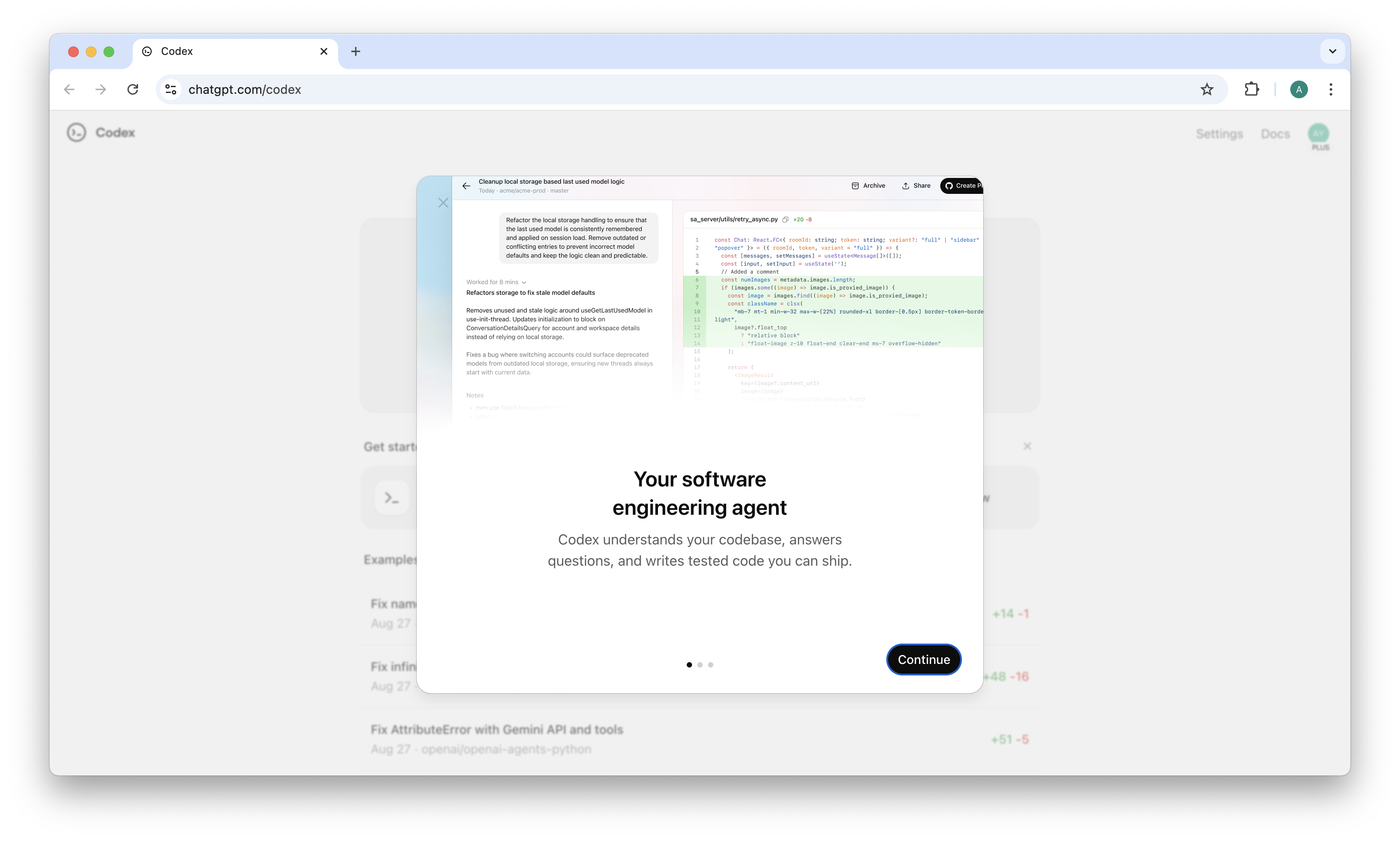The width and height of the screenshot is (1400, 841).
Task: Dismiss the Get started section X
Action: [x=1027, y=447]
